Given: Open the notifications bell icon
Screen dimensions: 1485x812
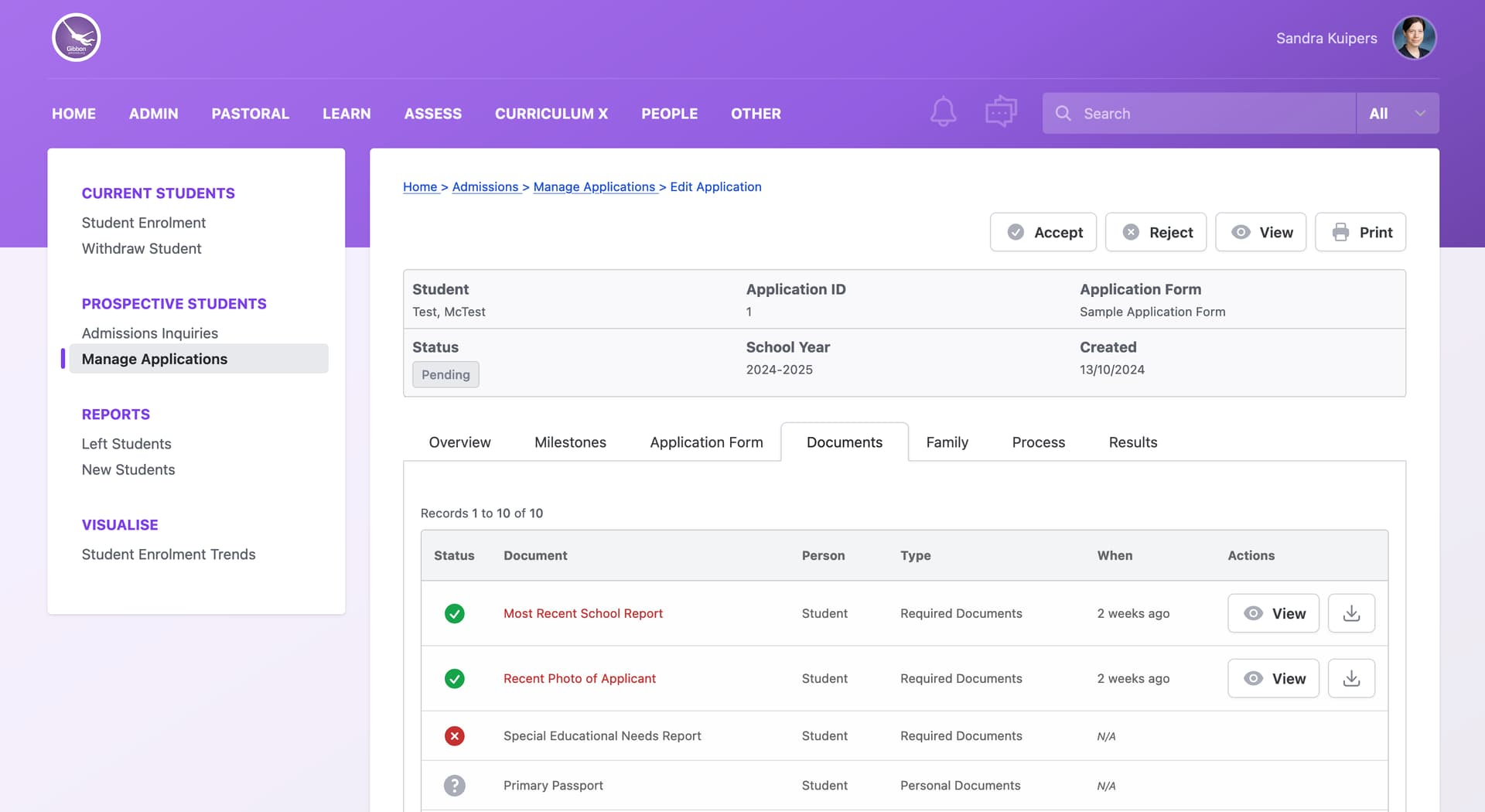Looking at the screenshot, I should click(x=943, y=113).
